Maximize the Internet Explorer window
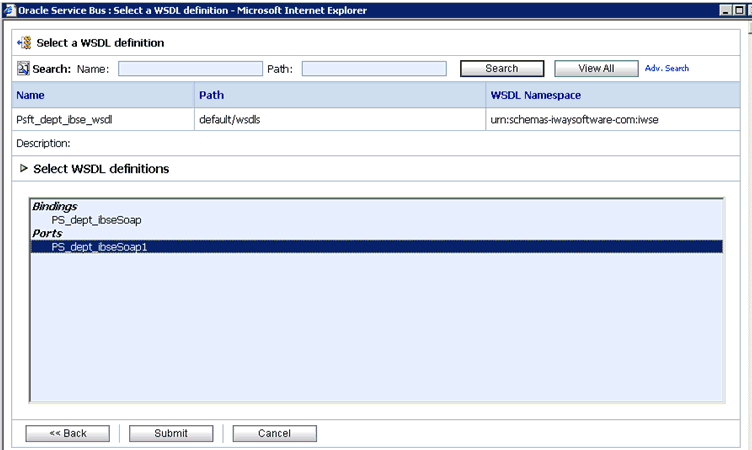 pos(739,10)
